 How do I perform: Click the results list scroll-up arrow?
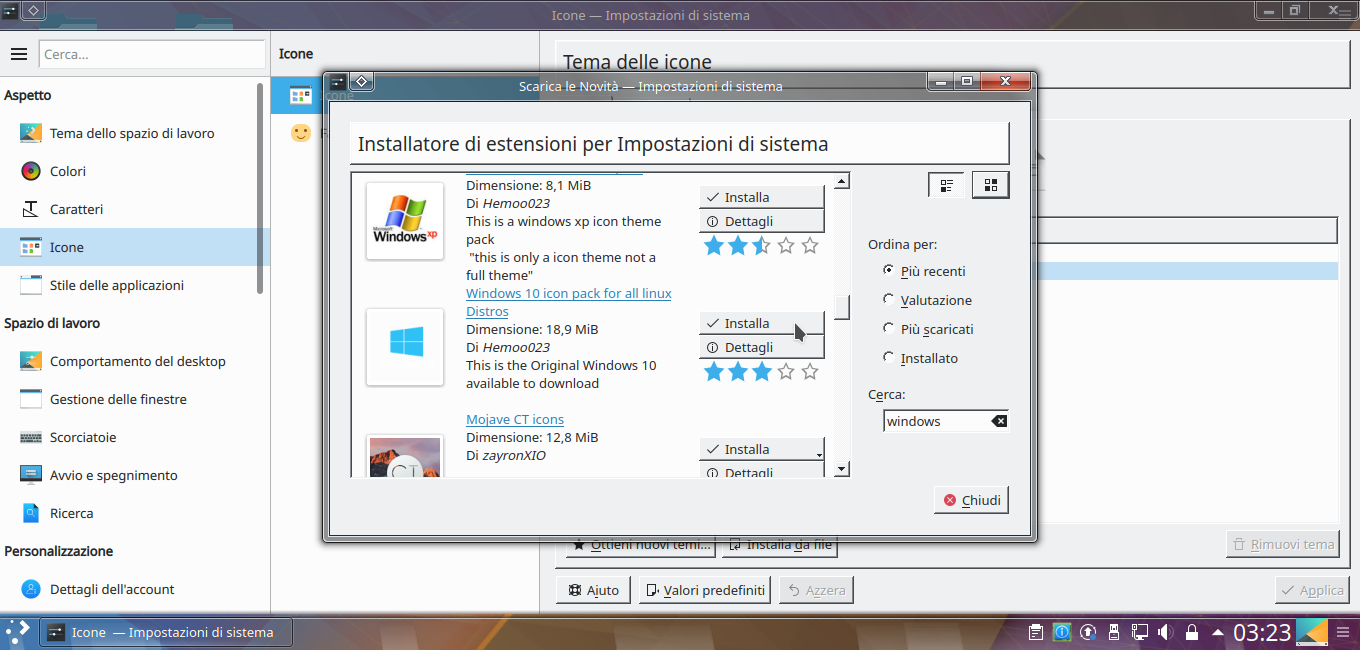(842, 181)
